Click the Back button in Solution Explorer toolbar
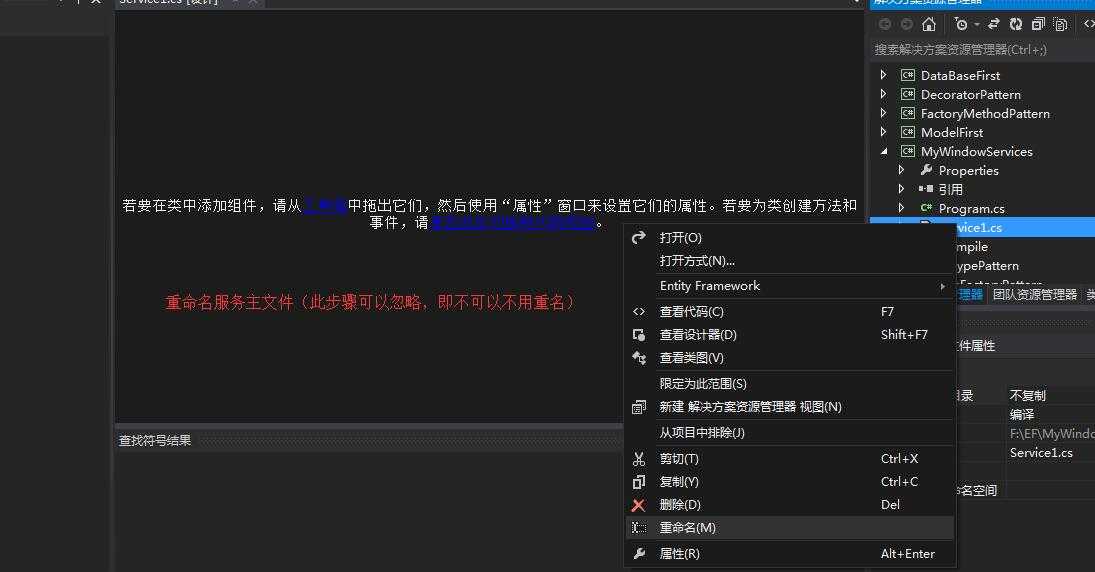The height and width of the screenshot is (572, 1095). pyautogui.click(x=885, y=24)
